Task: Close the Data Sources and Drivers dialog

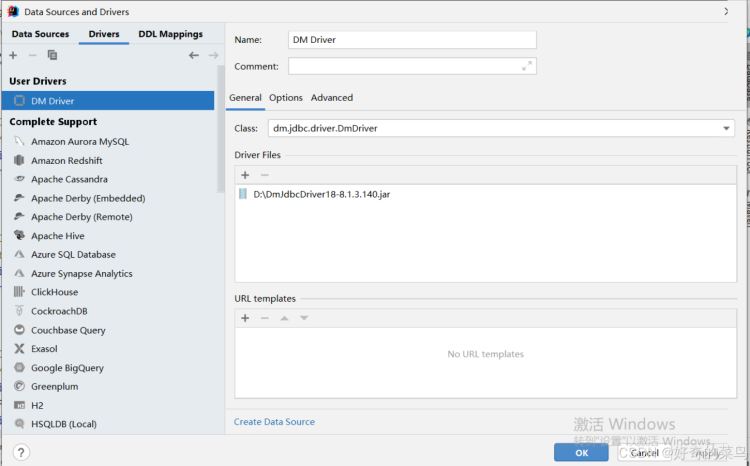Action: tap(726, 11)
